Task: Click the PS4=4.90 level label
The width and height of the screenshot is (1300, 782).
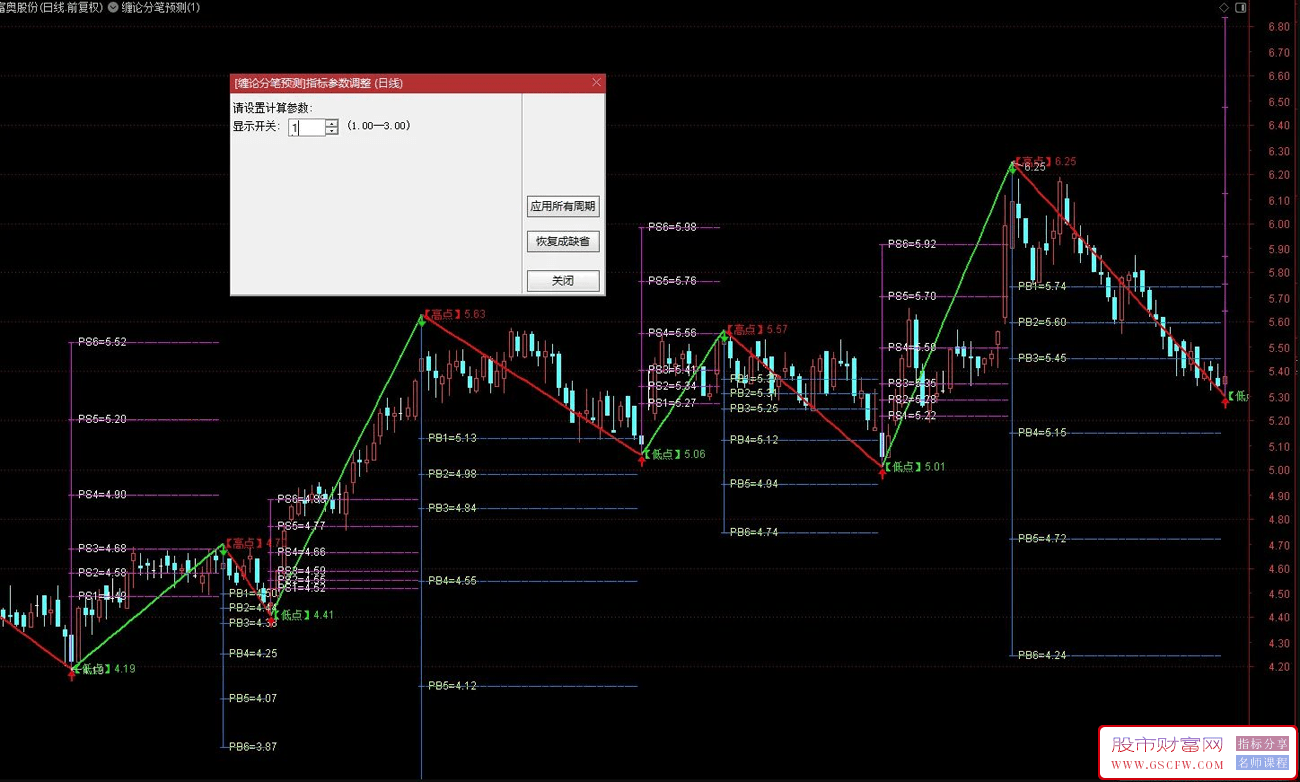Action: coord(102,494)
